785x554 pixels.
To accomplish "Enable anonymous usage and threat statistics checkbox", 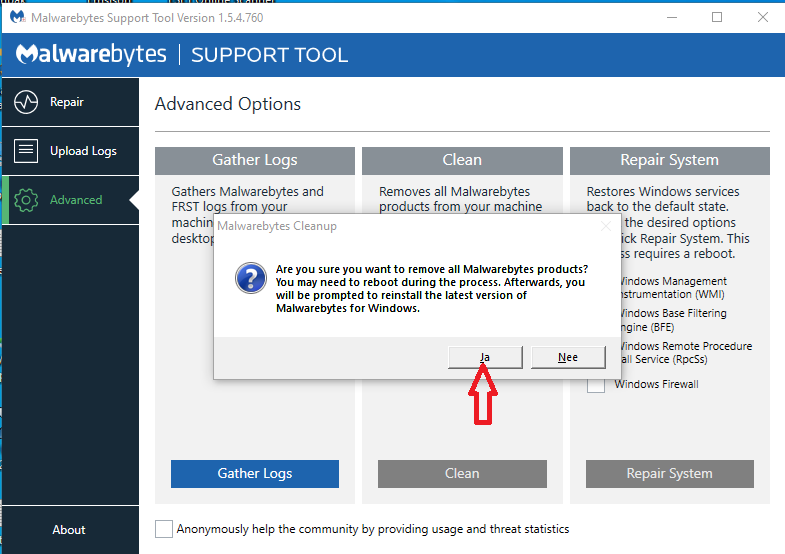I will click(164, 529).
